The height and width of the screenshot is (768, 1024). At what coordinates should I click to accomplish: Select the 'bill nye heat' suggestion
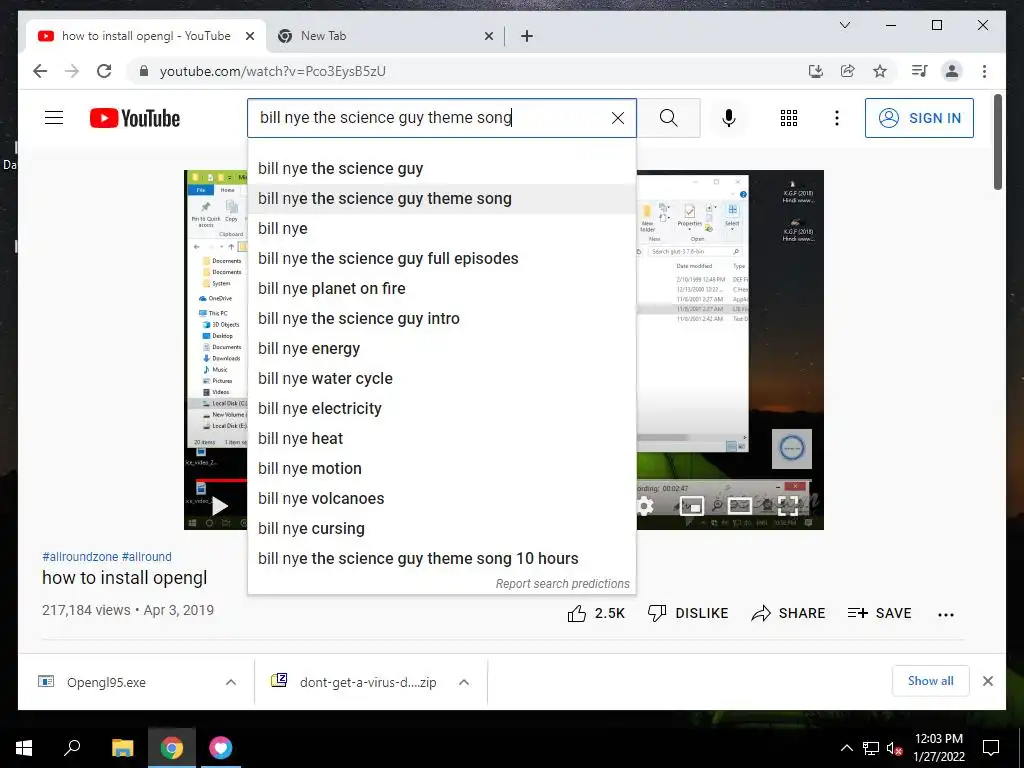point(442,439)
